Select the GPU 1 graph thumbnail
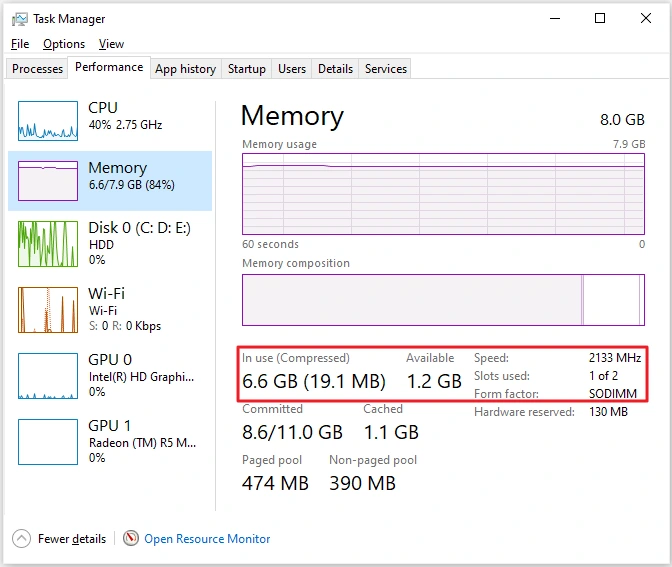 [48, 442]
